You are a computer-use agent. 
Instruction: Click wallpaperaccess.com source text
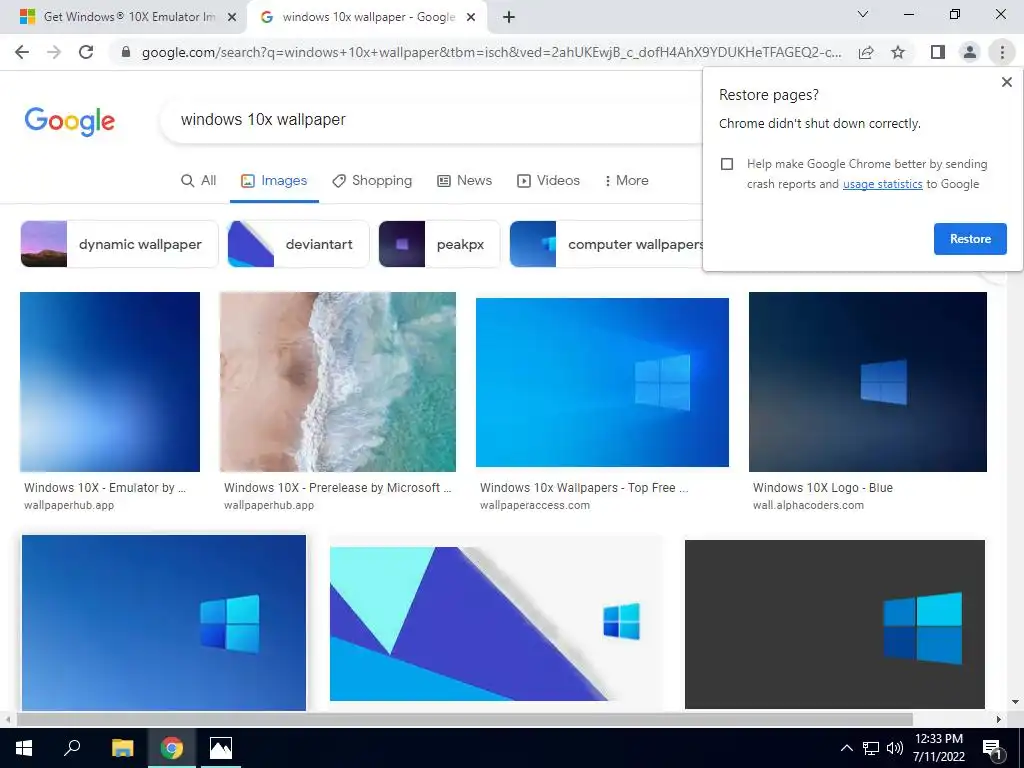pos(535,505)
